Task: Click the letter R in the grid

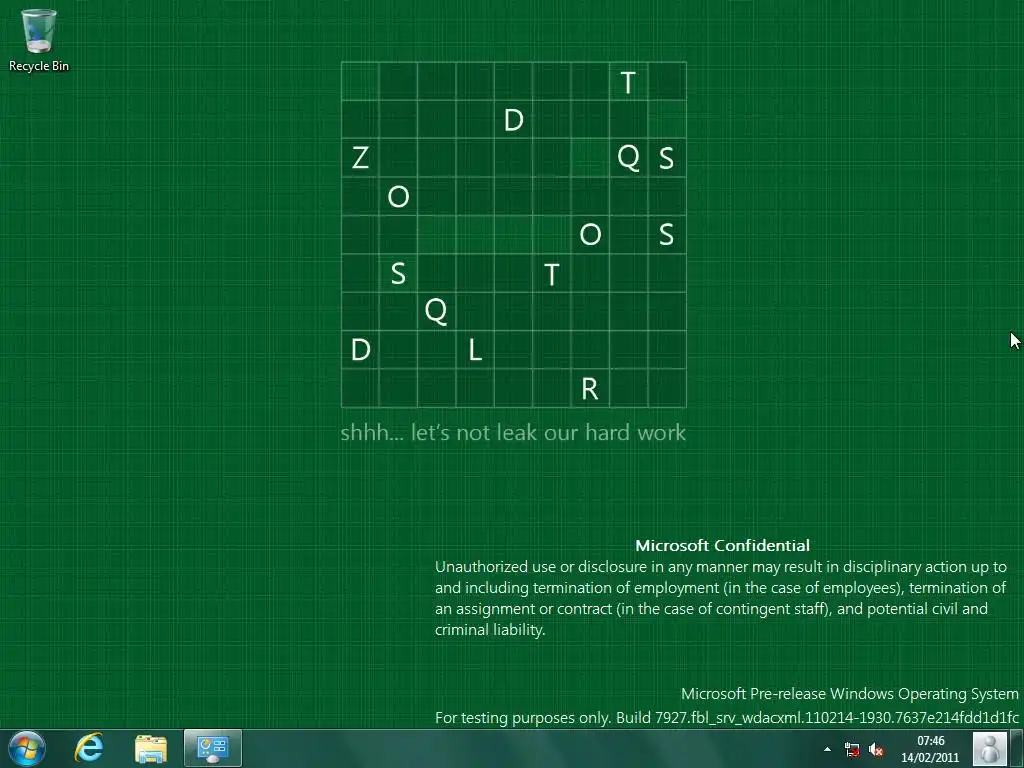Action: (590, 389)
